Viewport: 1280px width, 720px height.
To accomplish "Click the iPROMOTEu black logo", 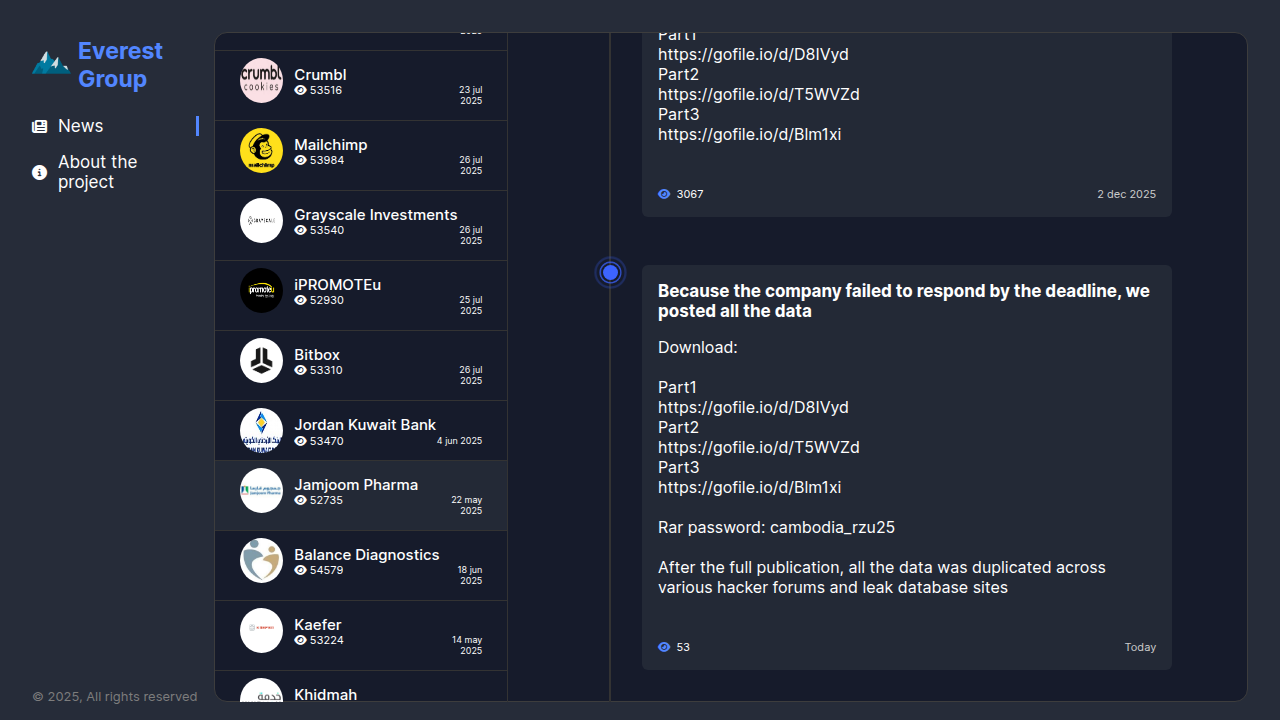I will [261, 290].
